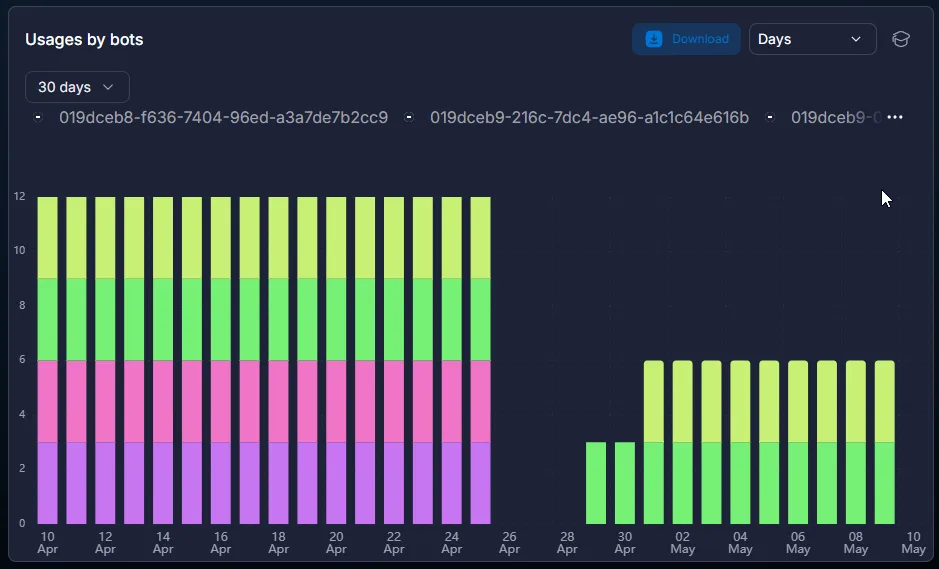Select yellow-green segment of 08 May bar

click(856, 401)
